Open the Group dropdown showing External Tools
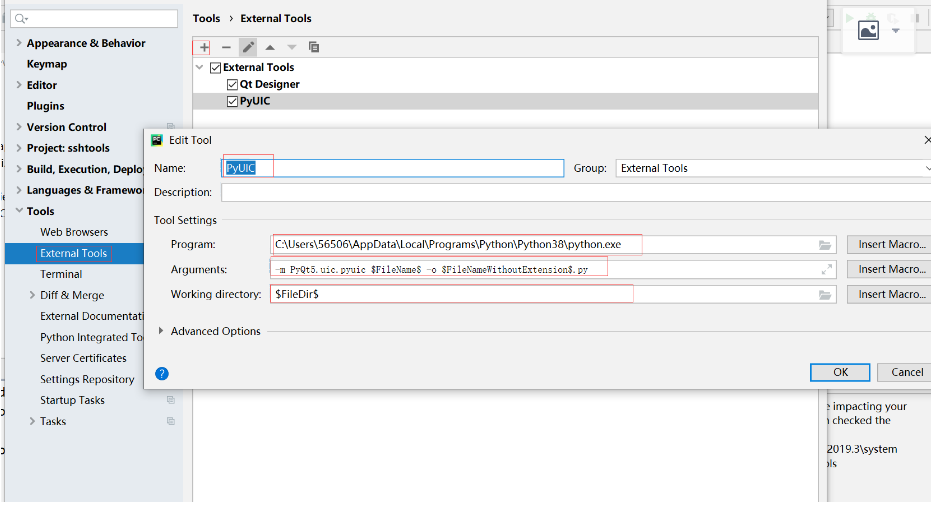The width and height of the screenshot is (936, 505). (x=774, y=169)
